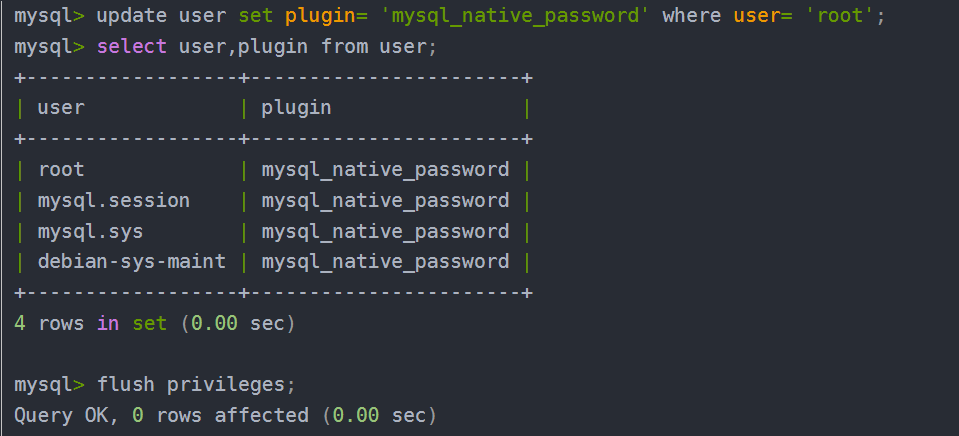Click the 'mysql_native_password' string in update statement
Screen dimensions: 959x436
pos(514,17)
